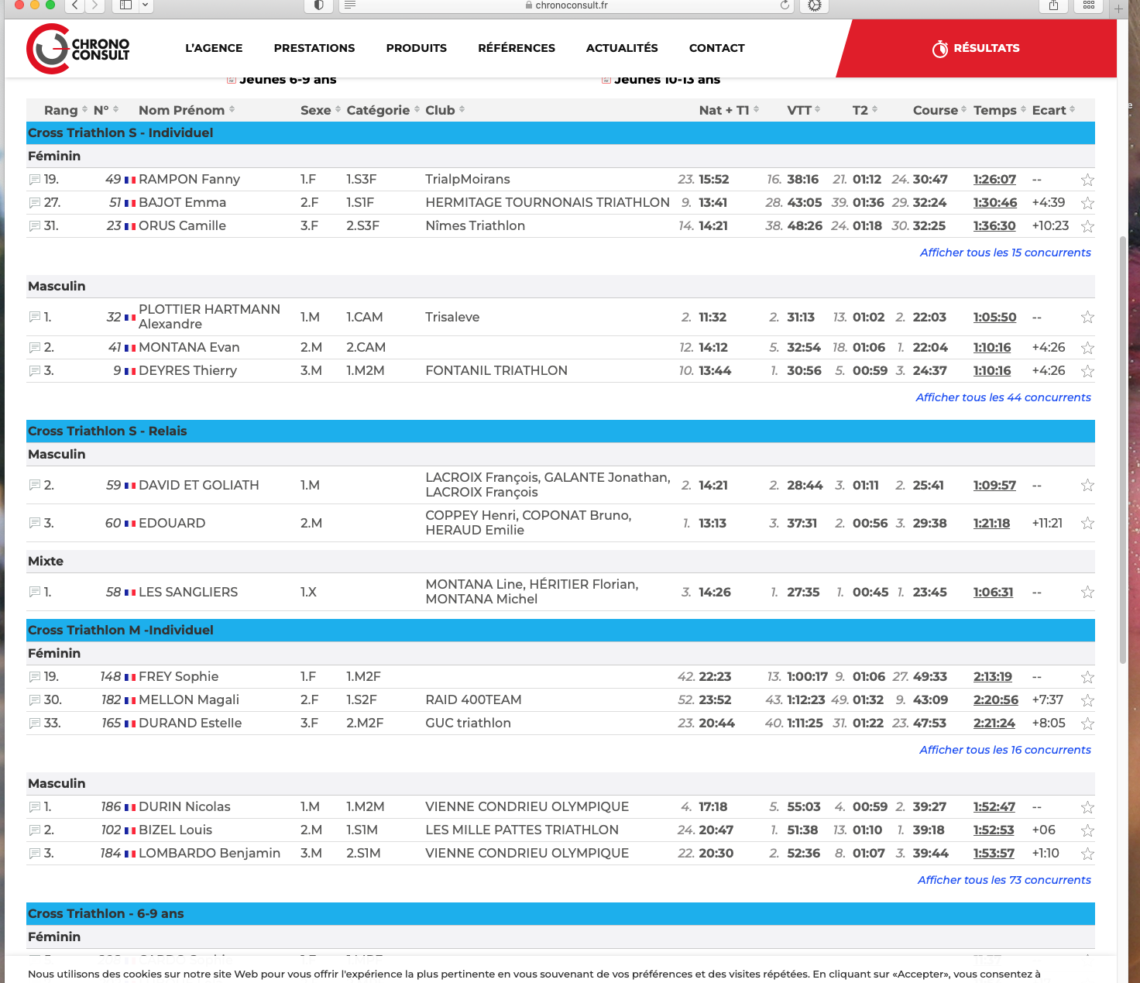Open the PRESTATIONS menu
The height and width of the screenshot is (983, 1140).
click(314, 48)
